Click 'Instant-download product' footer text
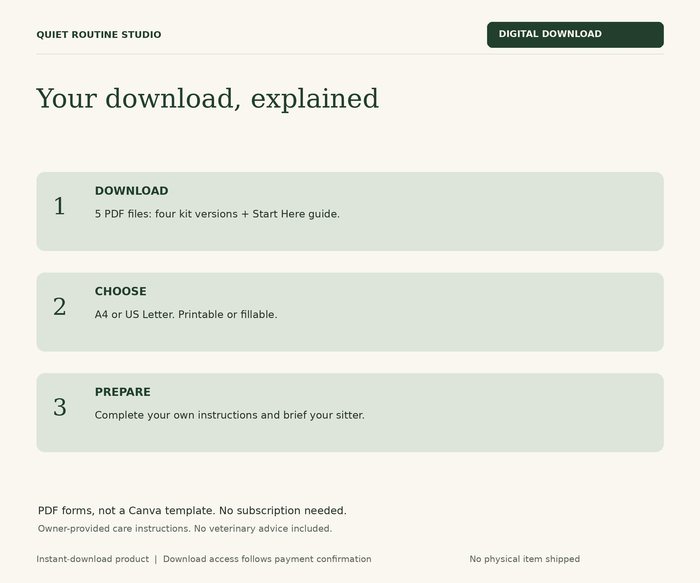The height and width of the screenshot is (583, 700). (92, 559)
